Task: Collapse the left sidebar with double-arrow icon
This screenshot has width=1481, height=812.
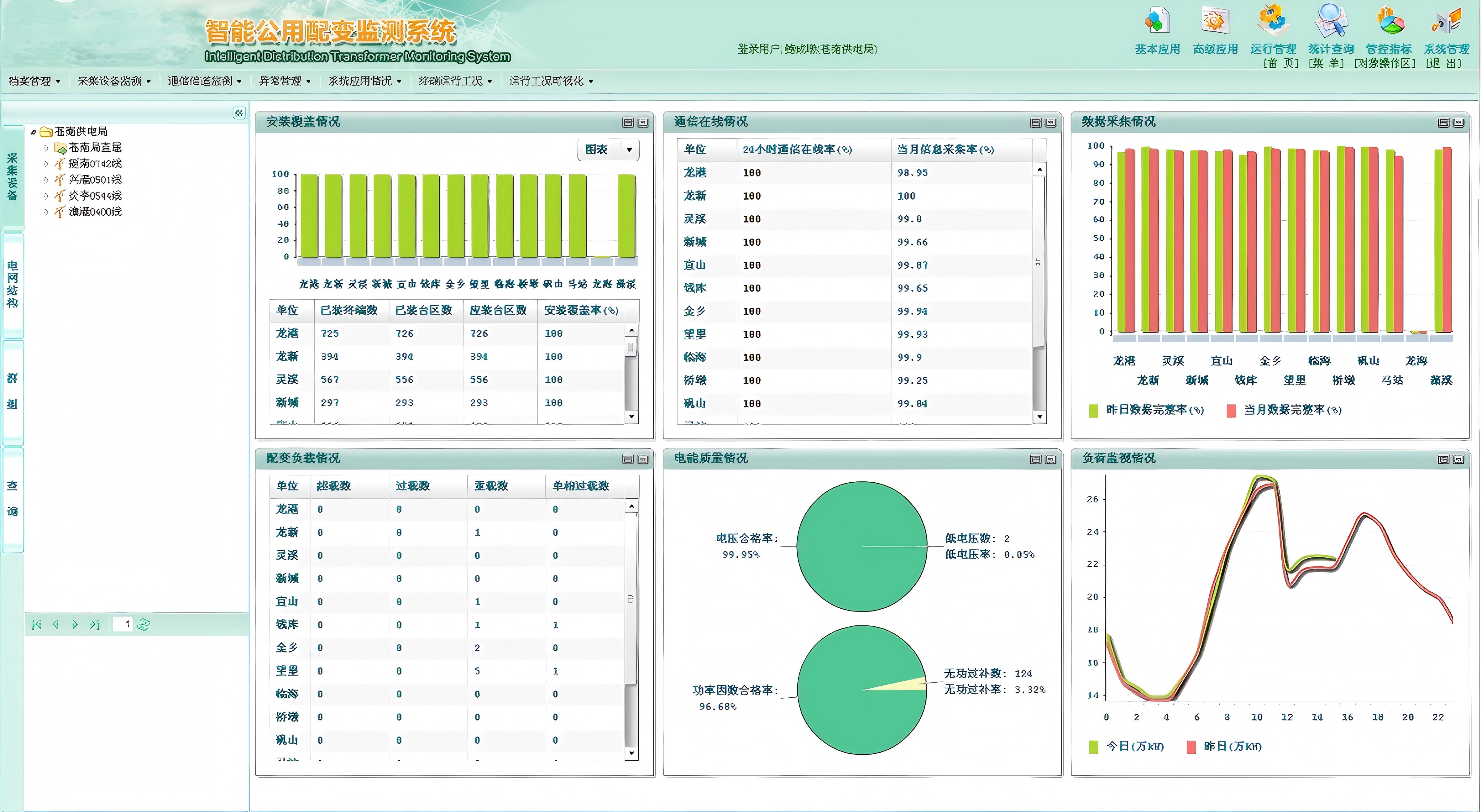Action: (x=239, y=113)
